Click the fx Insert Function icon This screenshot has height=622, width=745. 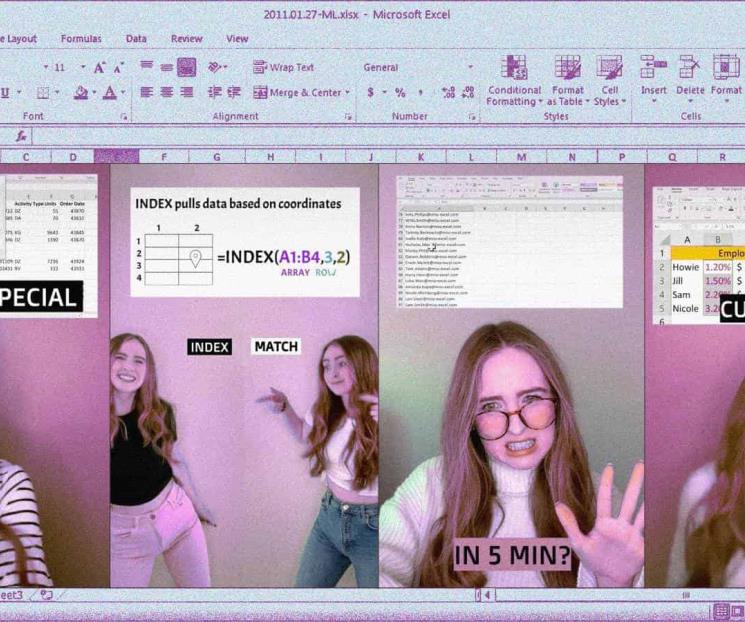click(21, 137)
